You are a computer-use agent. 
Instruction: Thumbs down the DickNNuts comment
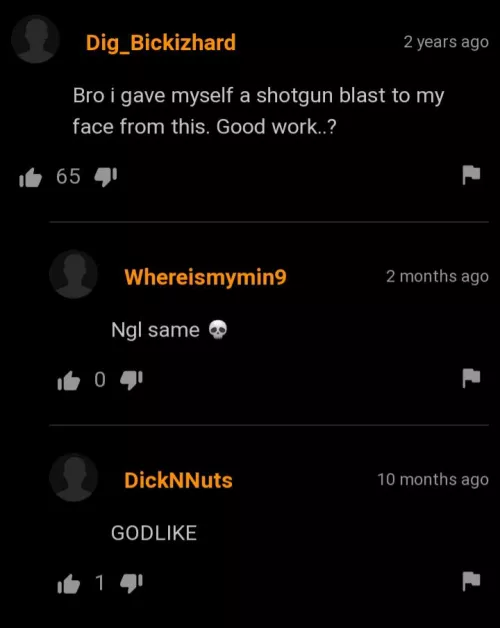pyautogui.click(x=131, y=583)
